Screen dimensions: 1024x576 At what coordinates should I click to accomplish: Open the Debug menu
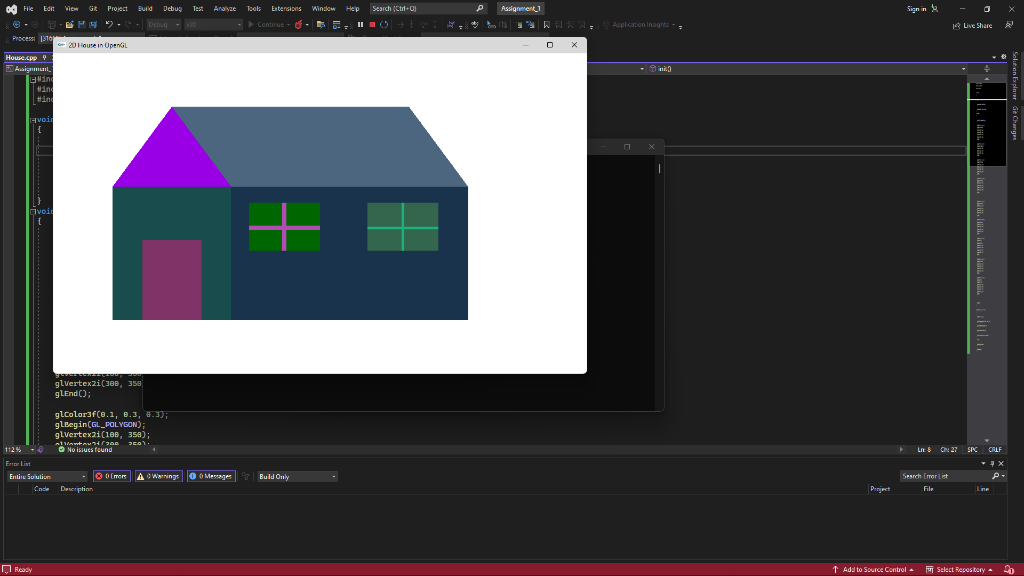click(170, 7)
